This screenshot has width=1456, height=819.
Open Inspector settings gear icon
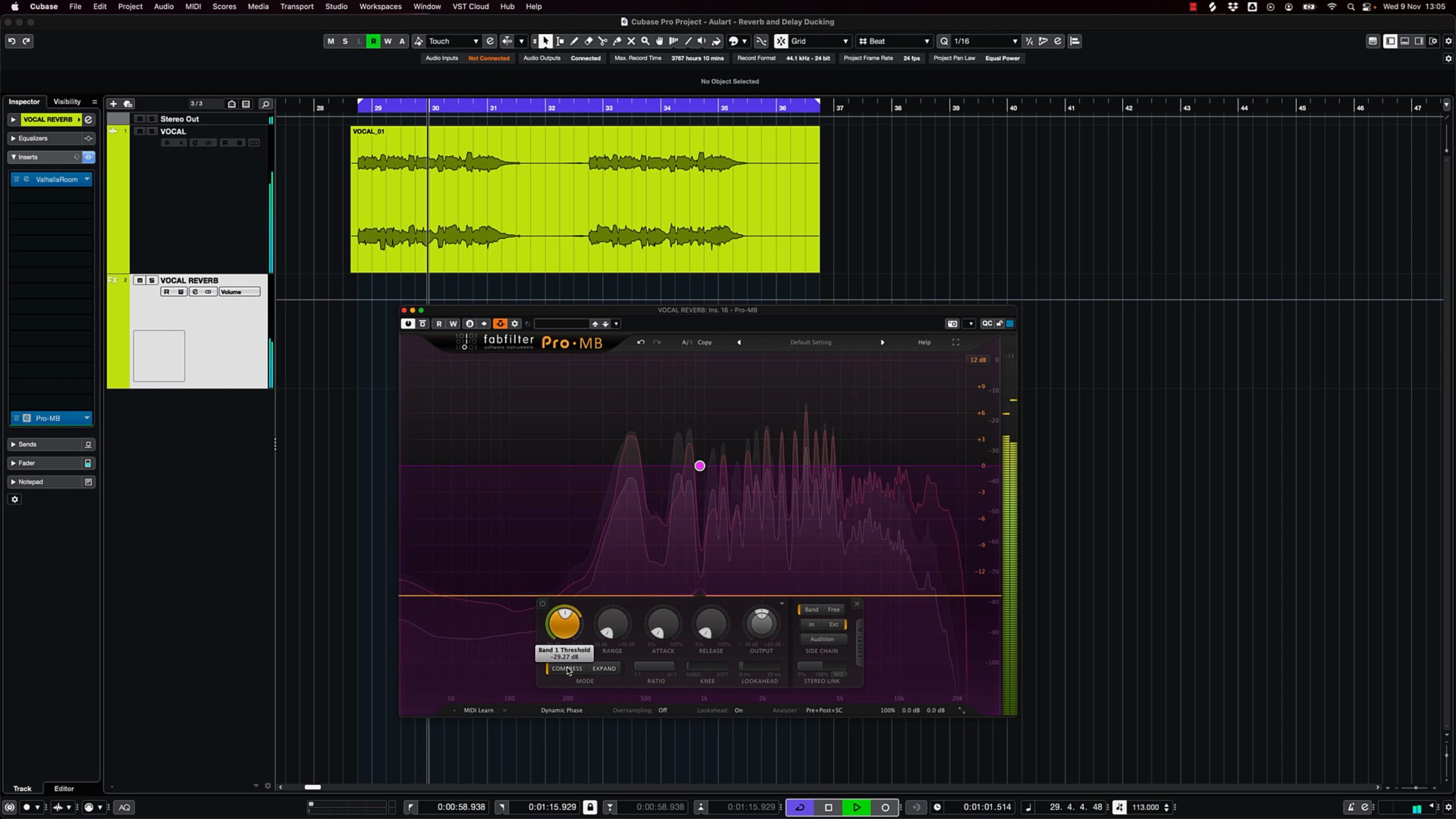[x=15, y=499]
